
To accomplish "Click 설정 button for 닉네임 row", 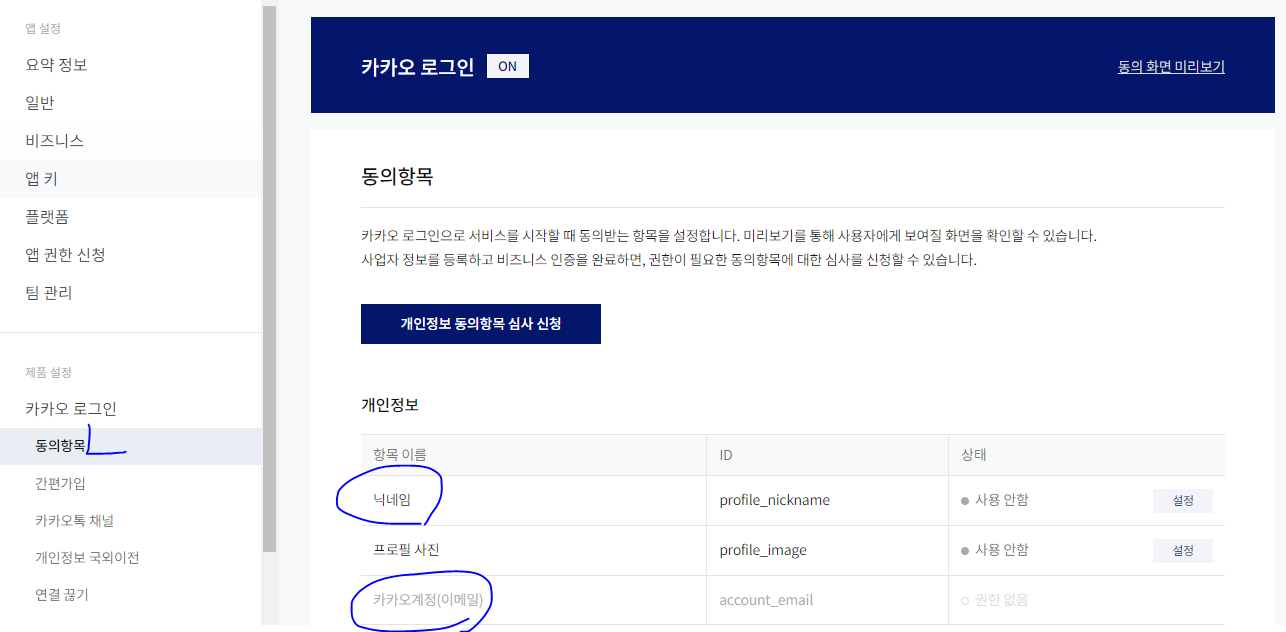I will [x=1183, y=500].
